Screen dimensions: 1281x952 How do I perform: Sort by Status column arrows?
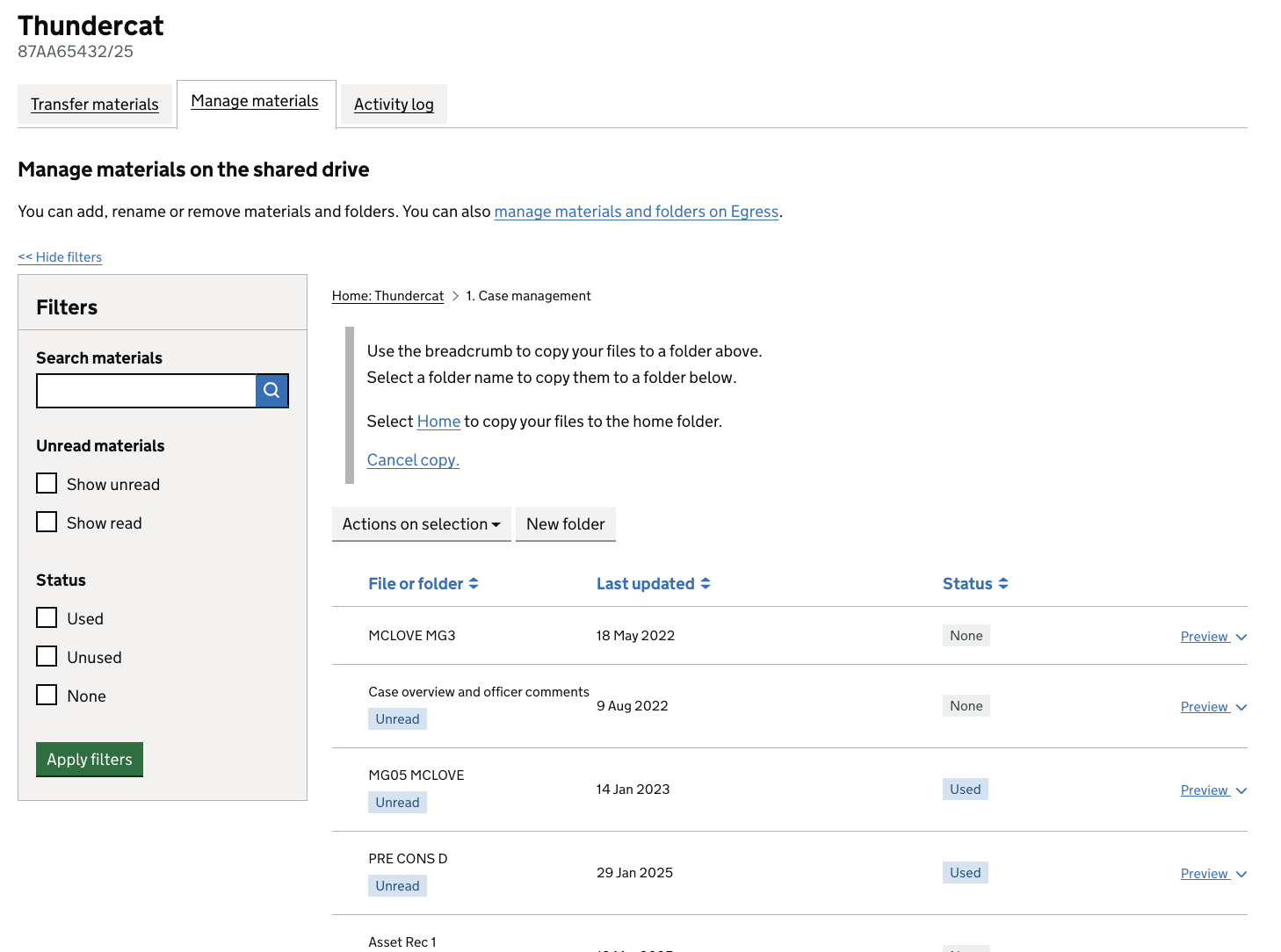pos(1003,584)
